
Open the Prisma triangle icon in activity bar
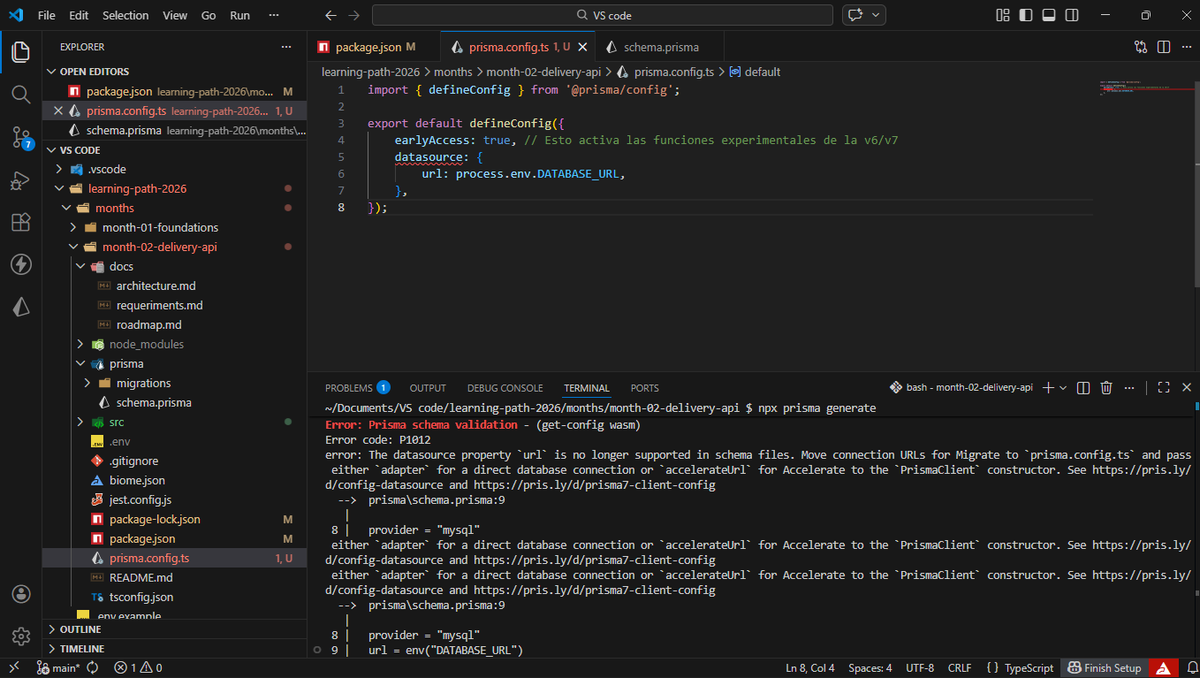[20, 307]
